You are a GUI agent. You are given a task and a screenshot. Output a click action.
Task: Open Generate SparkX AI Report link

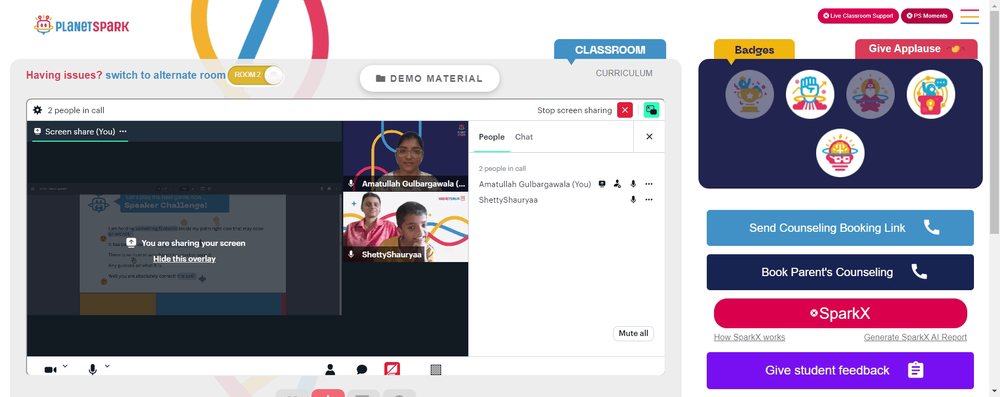pyautogui.click(x=915, y=337)
